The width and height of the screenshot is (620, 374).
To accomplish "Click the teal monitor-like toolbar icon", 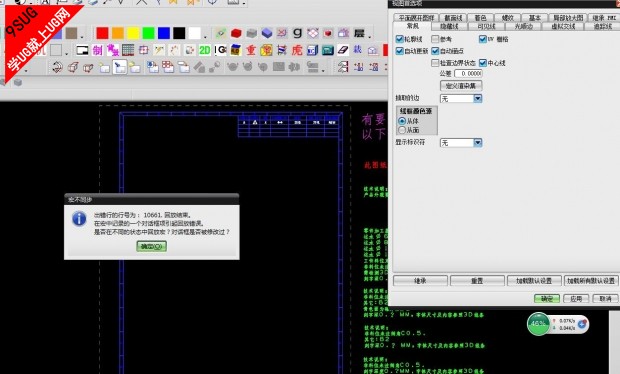I will [x=328, y=50].
